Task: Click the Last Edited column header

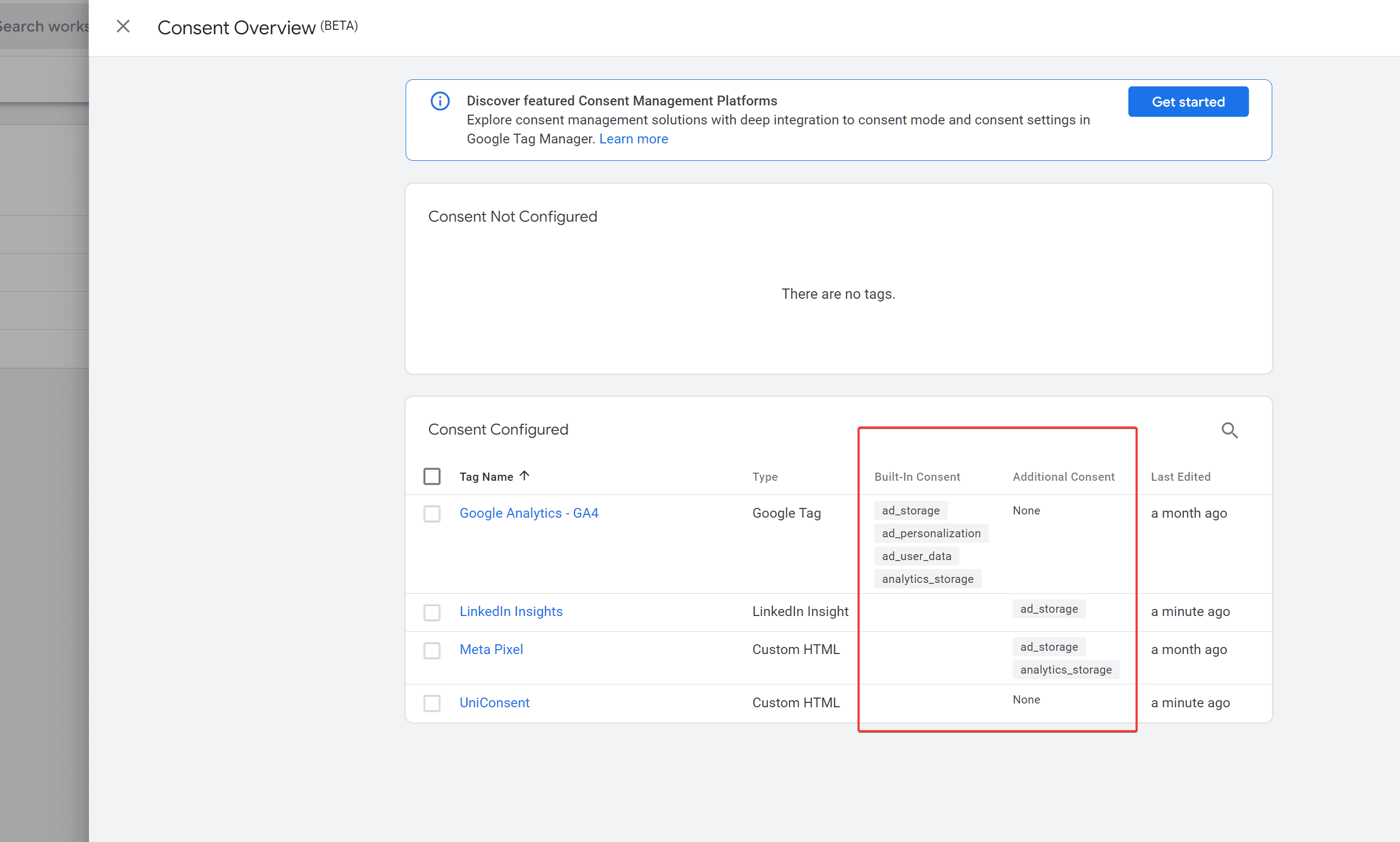Action: tap(1180, 476)
